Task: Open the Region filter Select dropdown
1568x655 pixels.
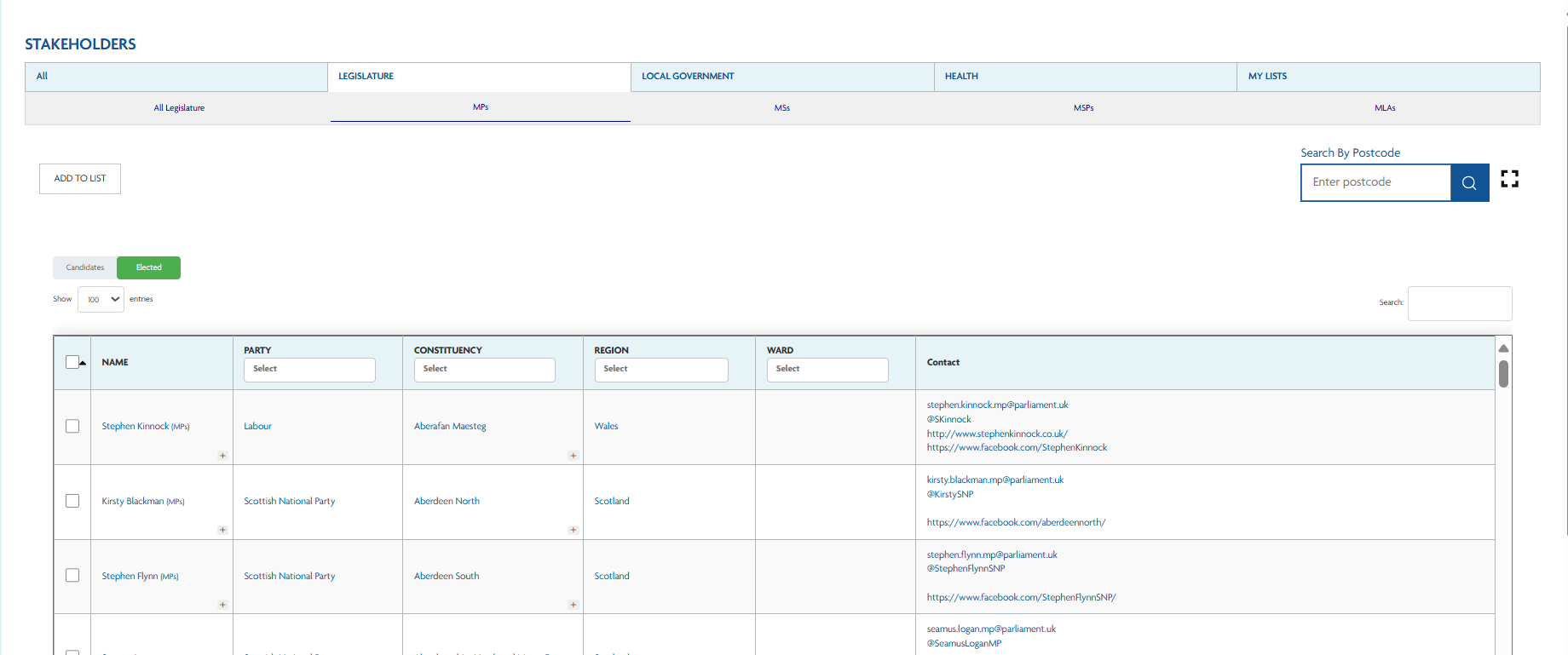Action: [x=660, y=370]
